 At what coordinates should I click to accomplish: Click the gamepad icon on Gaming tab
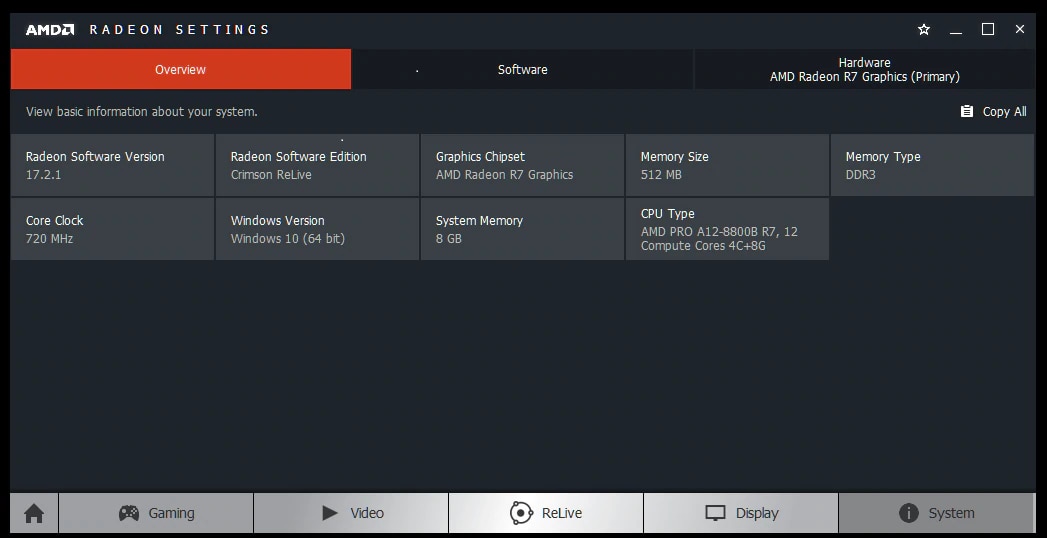(129, 513)
